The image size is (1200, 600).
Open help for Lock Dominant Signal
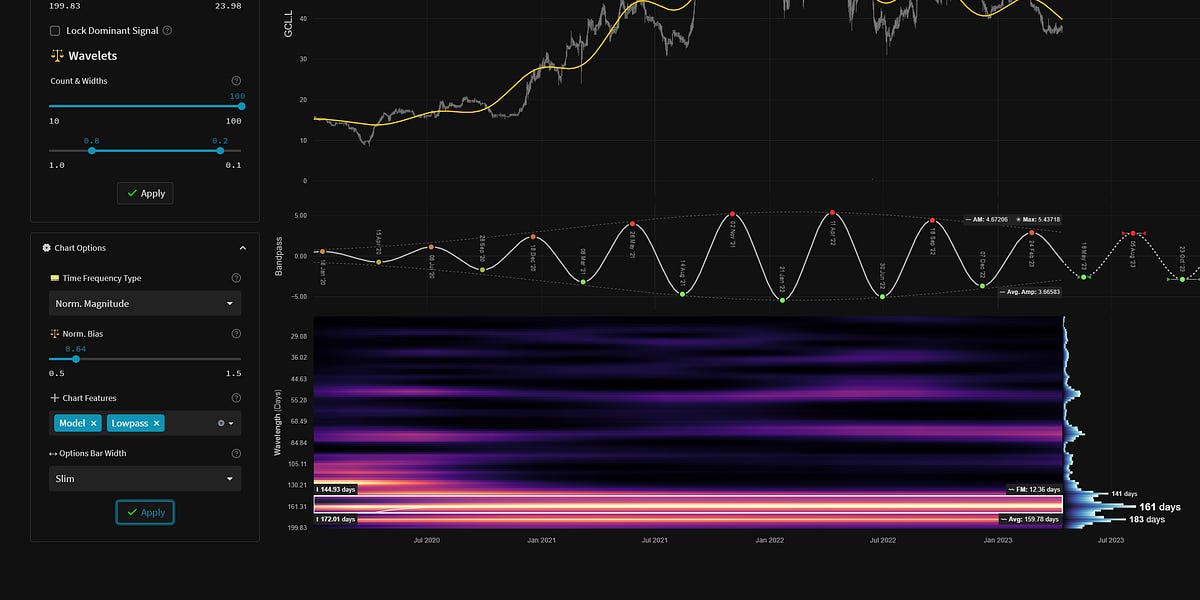(167, 31)
